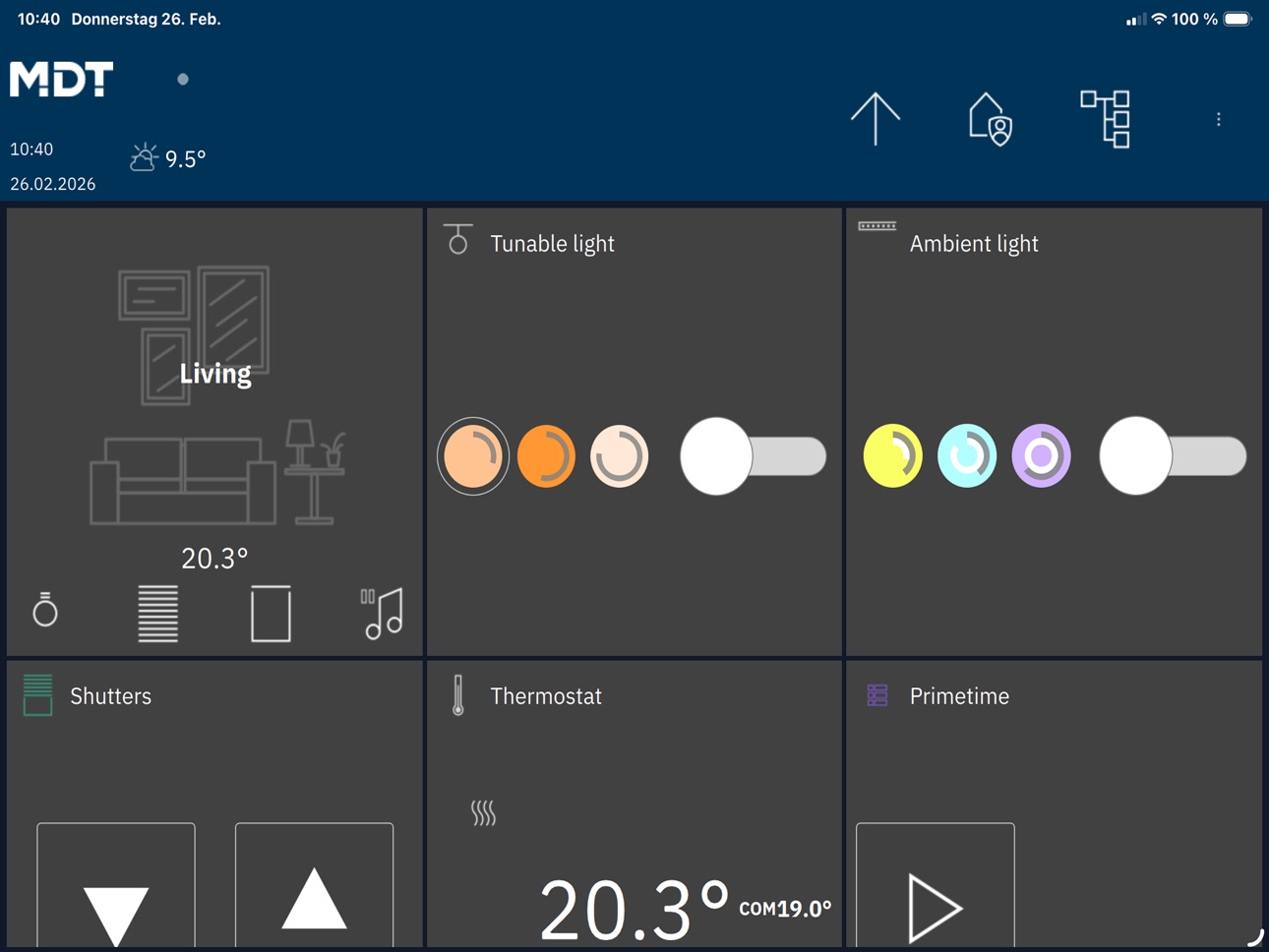Open the Living room tile
Viewport: 1269px width, 952px height.
click(214, 431)
